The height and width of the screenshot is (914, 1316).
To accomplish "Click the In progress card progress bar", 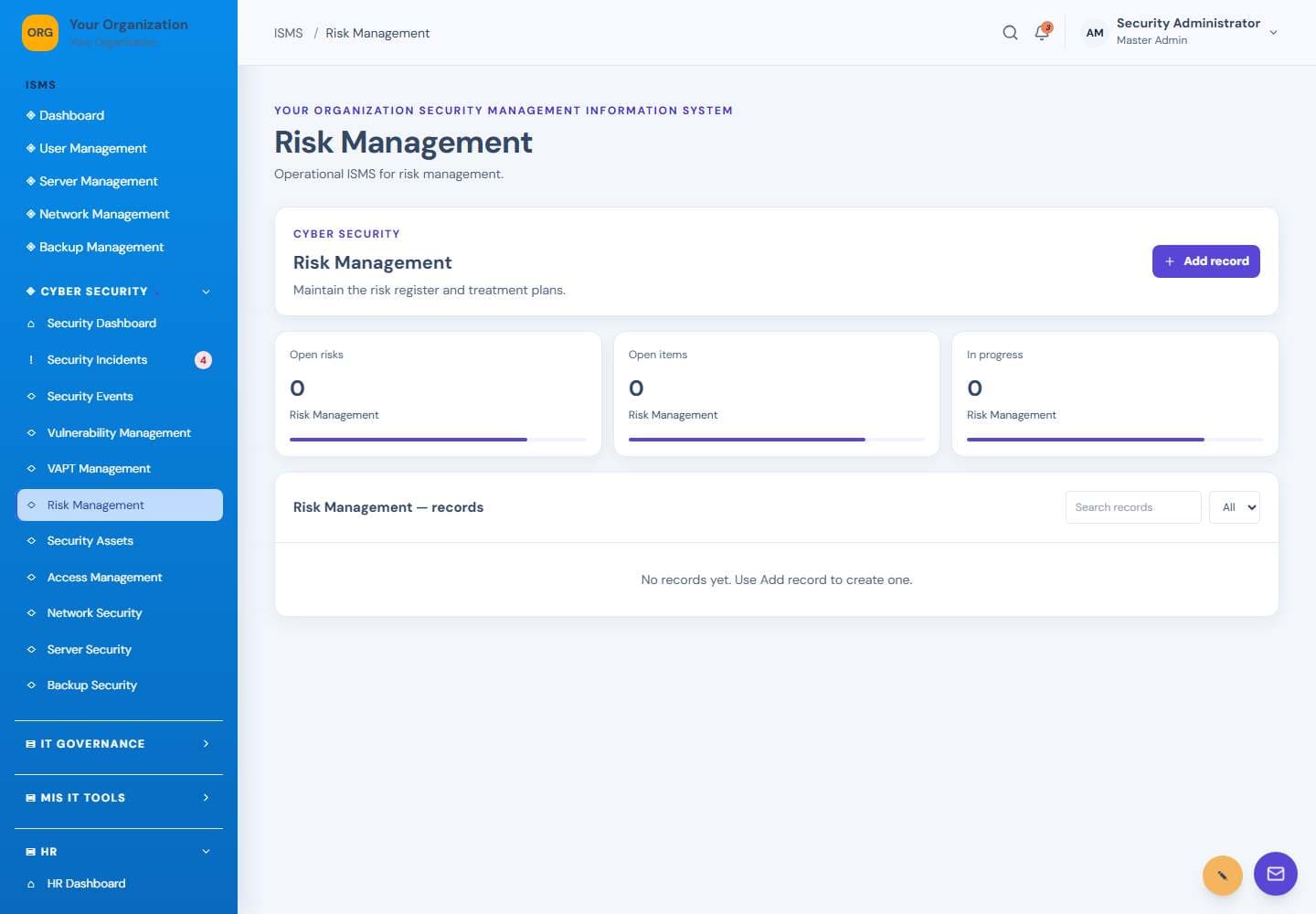I will click(1115, 440).
